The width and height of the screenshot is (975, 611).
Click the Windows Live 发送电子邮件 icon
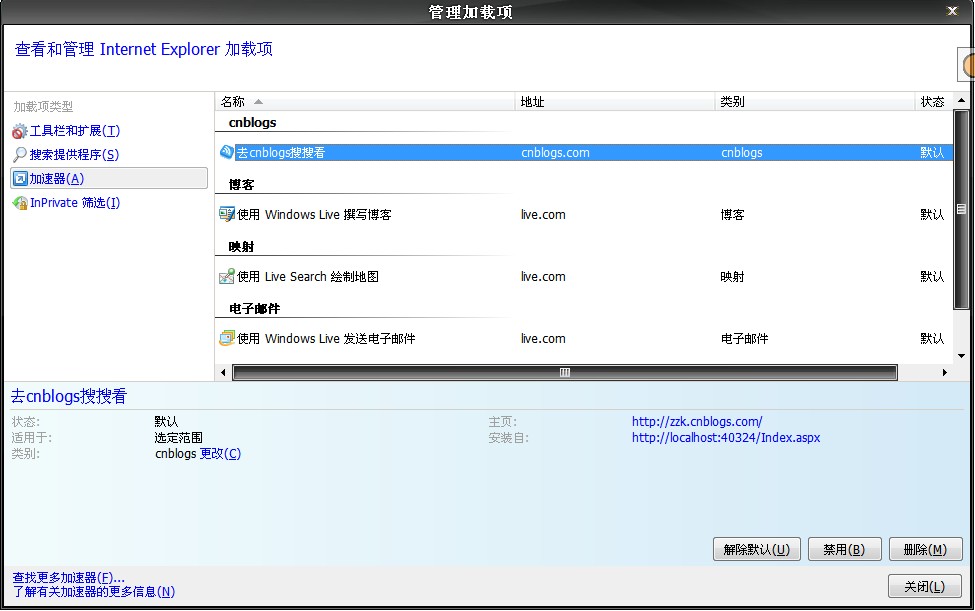pos(227,339)
